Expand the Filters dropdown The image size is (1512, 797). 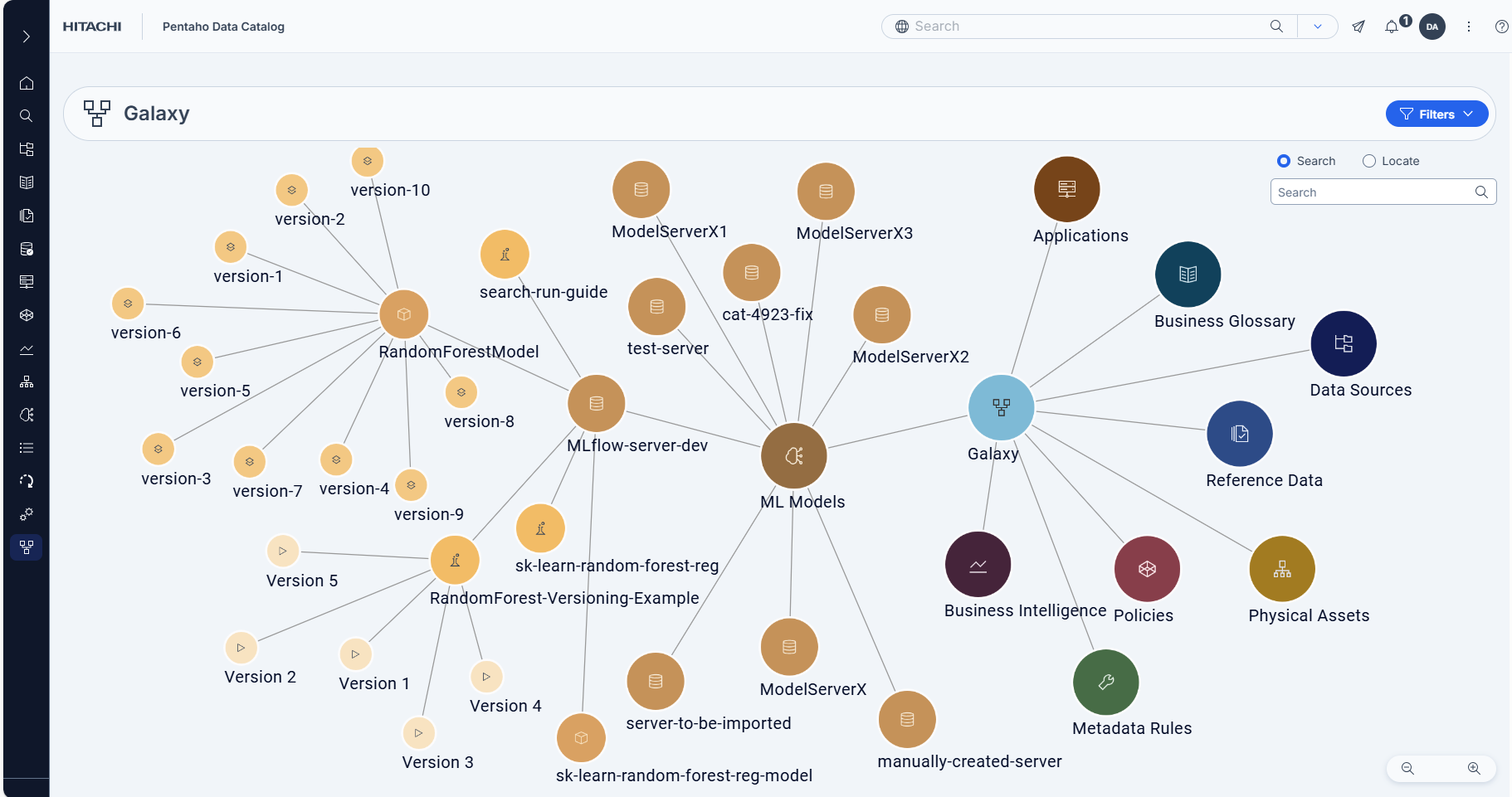(1436, 114)
